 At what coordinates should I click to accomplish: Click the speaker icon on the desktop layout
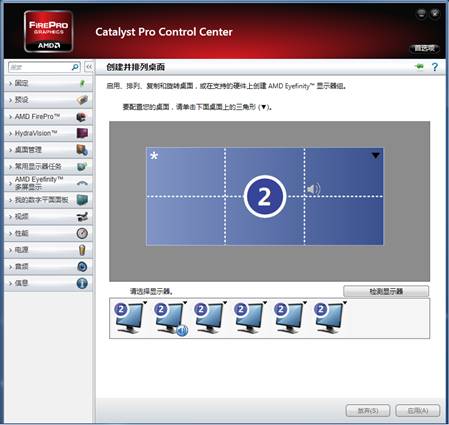click(x=313, y=189)
